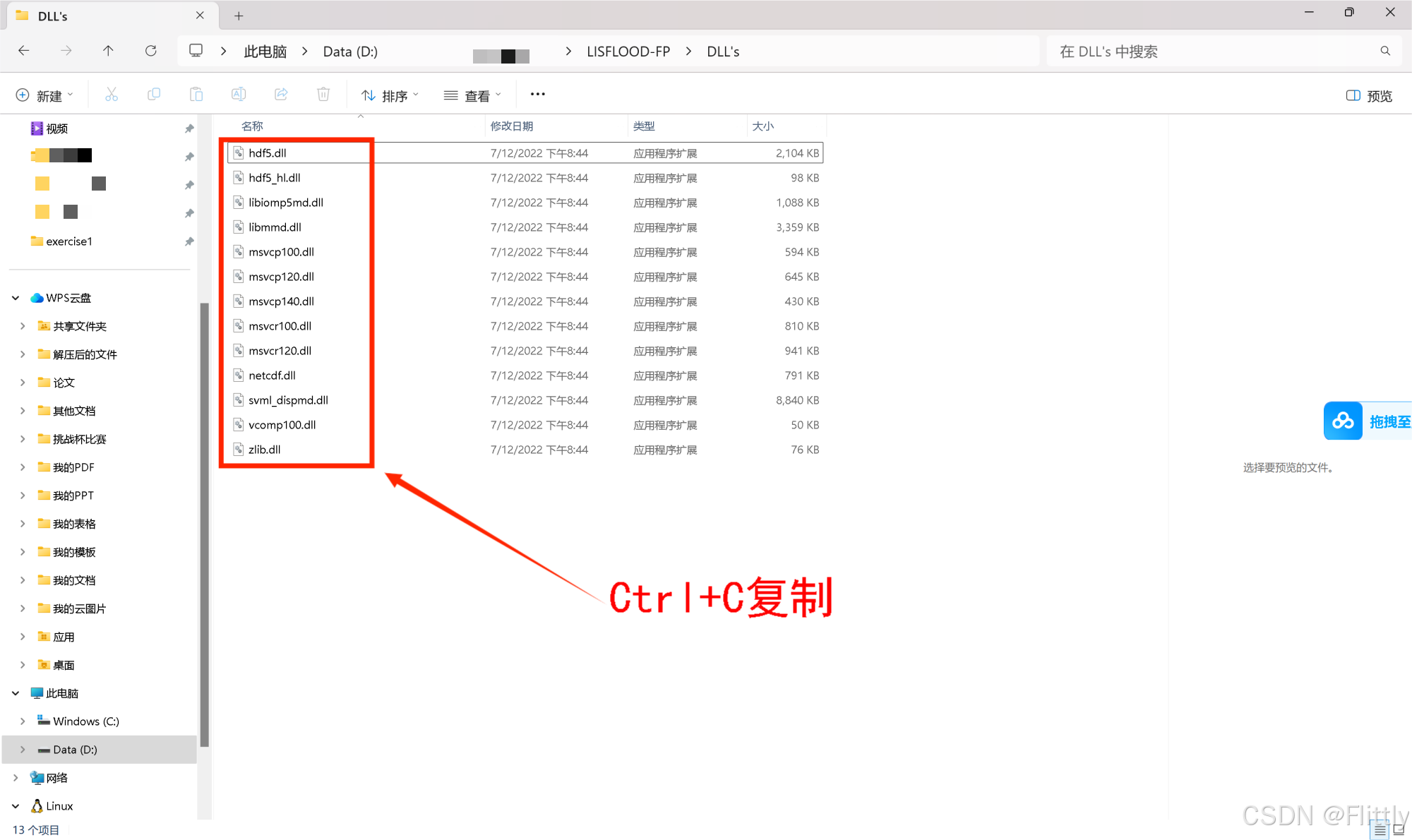Click the Share icon in the toolbar
The height and width of the screenshot is (840, 1412).
click(281, 94)
